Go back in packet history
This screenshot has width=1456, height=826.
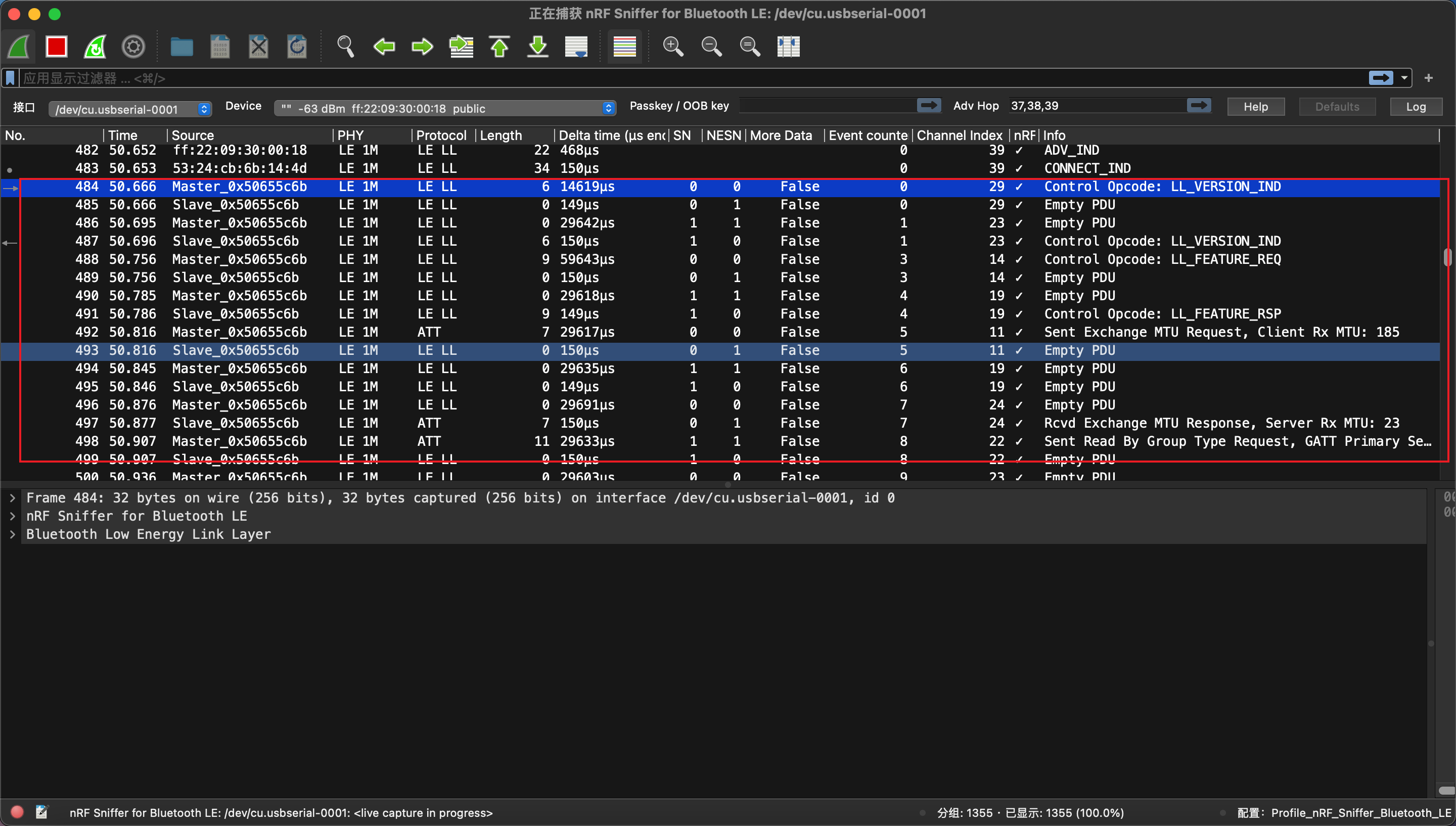[x=384, y=47]
